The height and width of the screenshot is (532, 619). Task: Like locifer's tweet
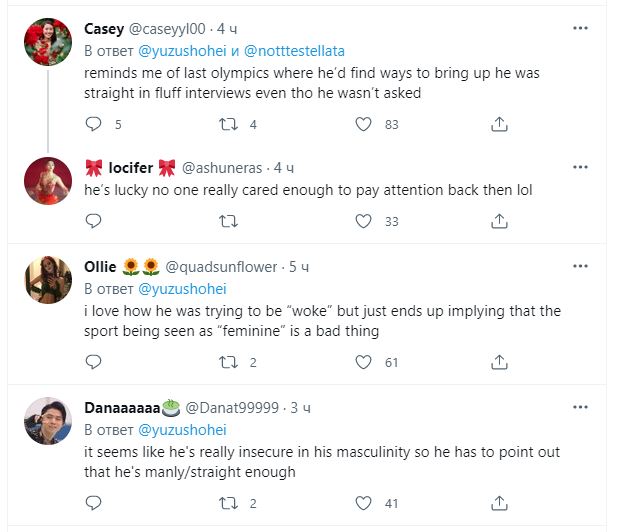[x=364, y=221]
